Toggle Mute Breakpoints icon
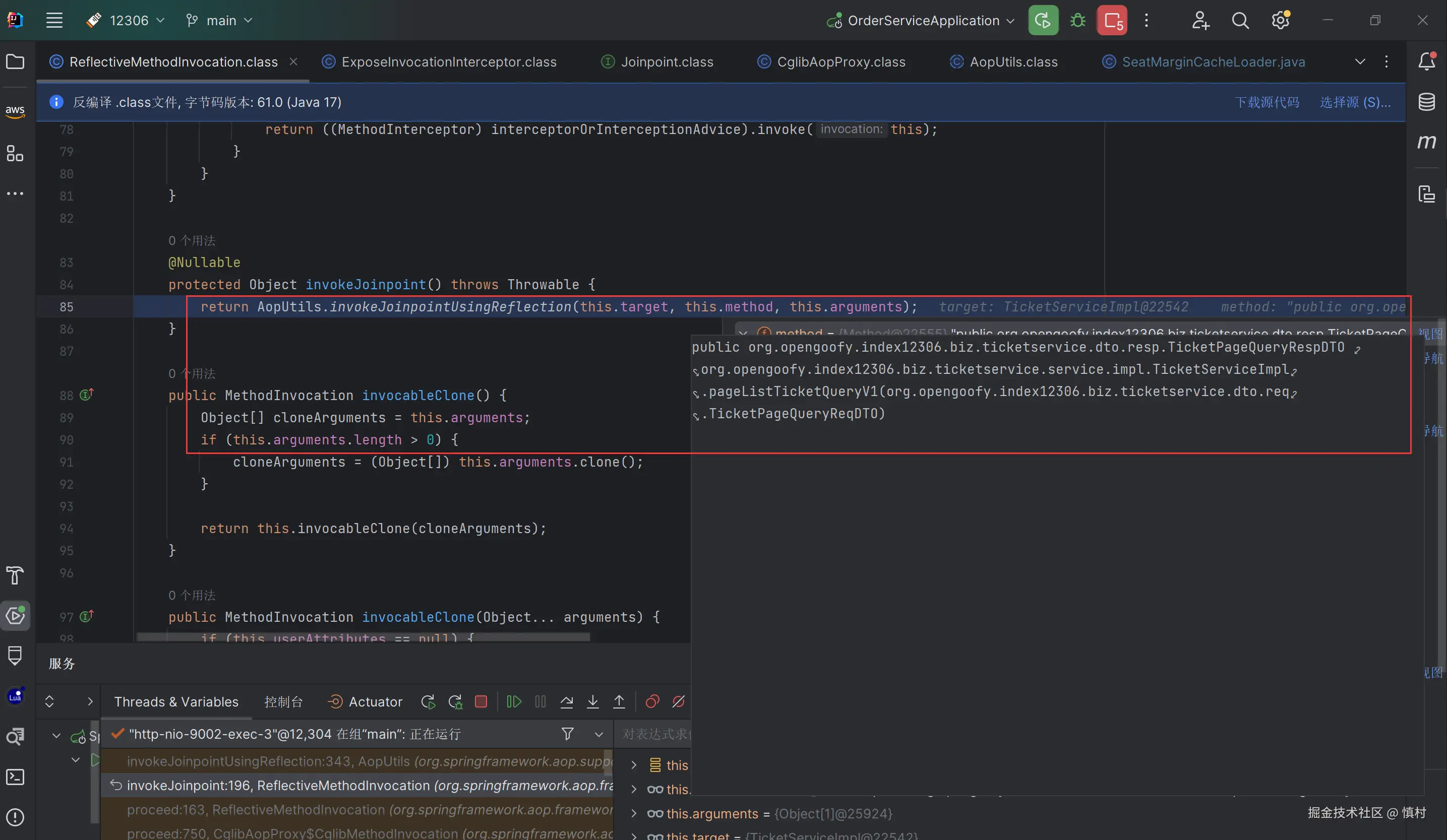 pos(679,702)
